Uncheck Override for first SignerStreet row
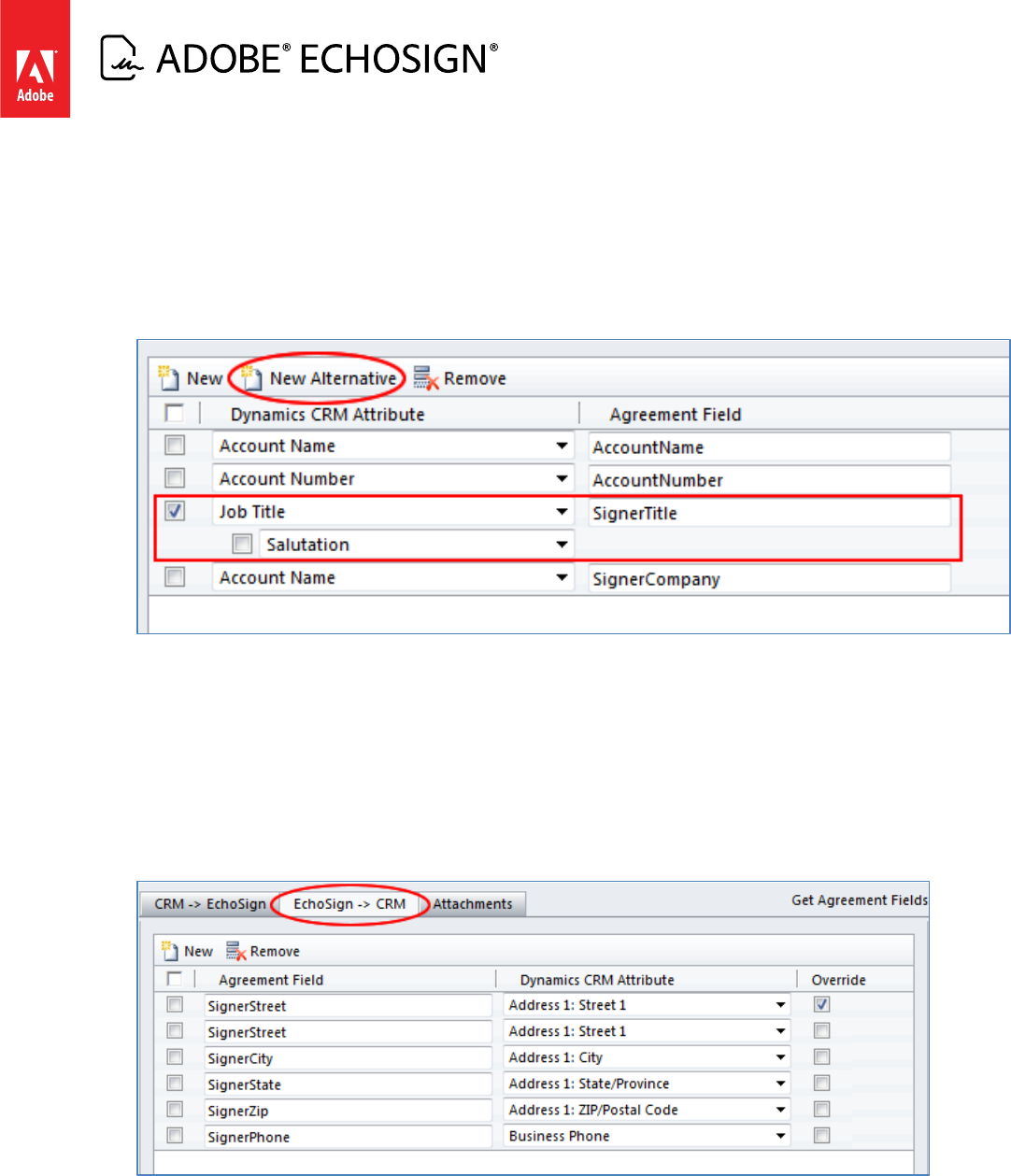Image resolution: width=1011 pixels, height=1176 pixels. 821,1005
